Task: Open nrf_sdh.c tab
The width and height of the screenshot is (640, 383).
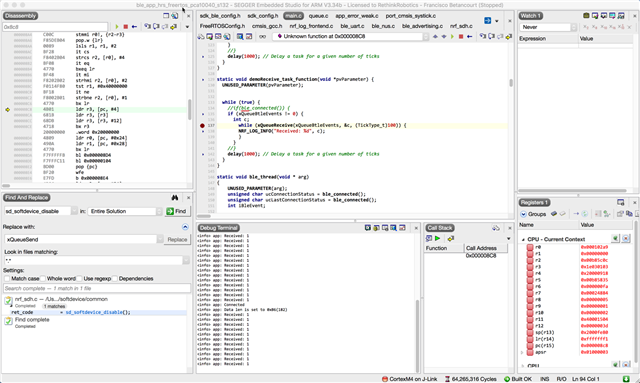Action: tap(461, 26)
